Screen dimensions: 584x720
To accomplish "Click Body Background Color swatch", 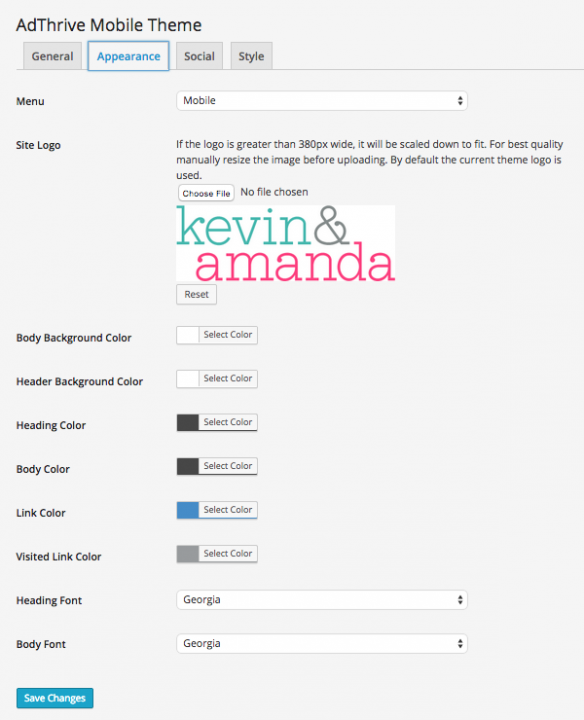I will click(x=188, y=335).
